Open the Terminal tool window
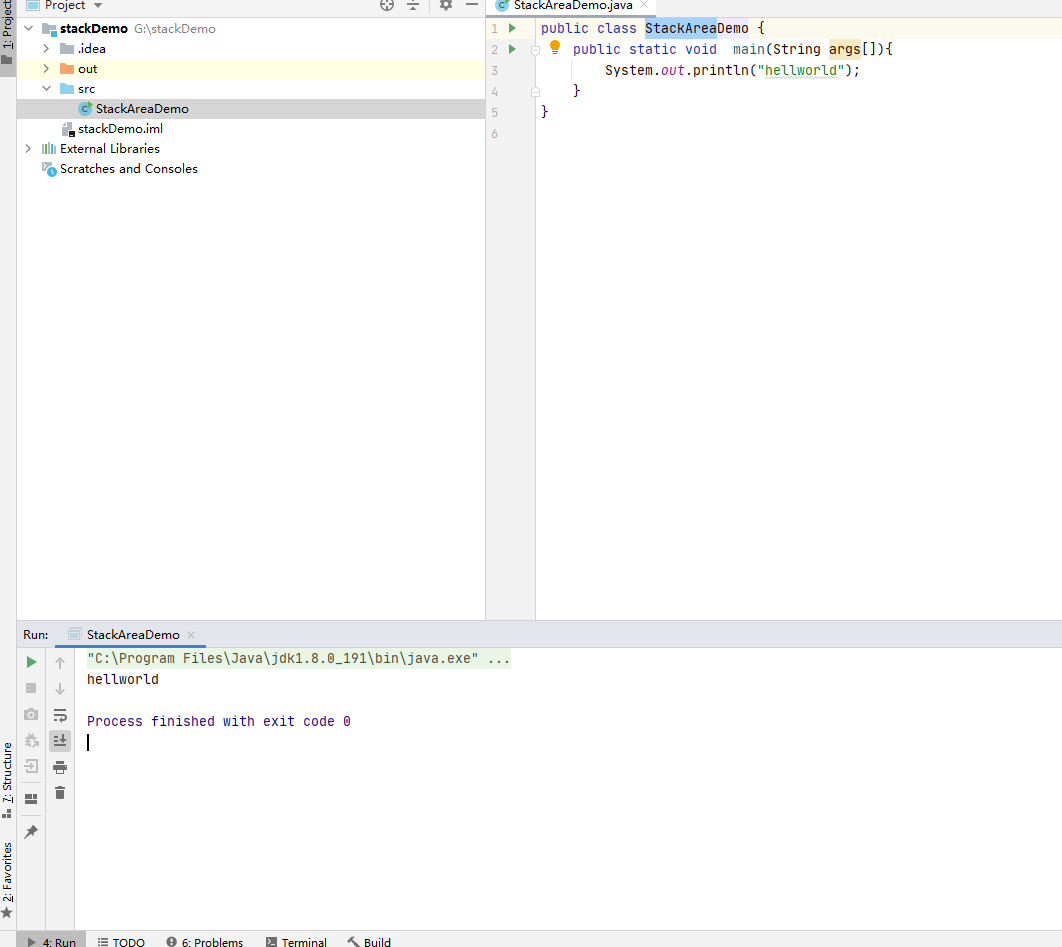Image resolution: width=1062 pixels, height=947 pixels. [x=297, y=942]
